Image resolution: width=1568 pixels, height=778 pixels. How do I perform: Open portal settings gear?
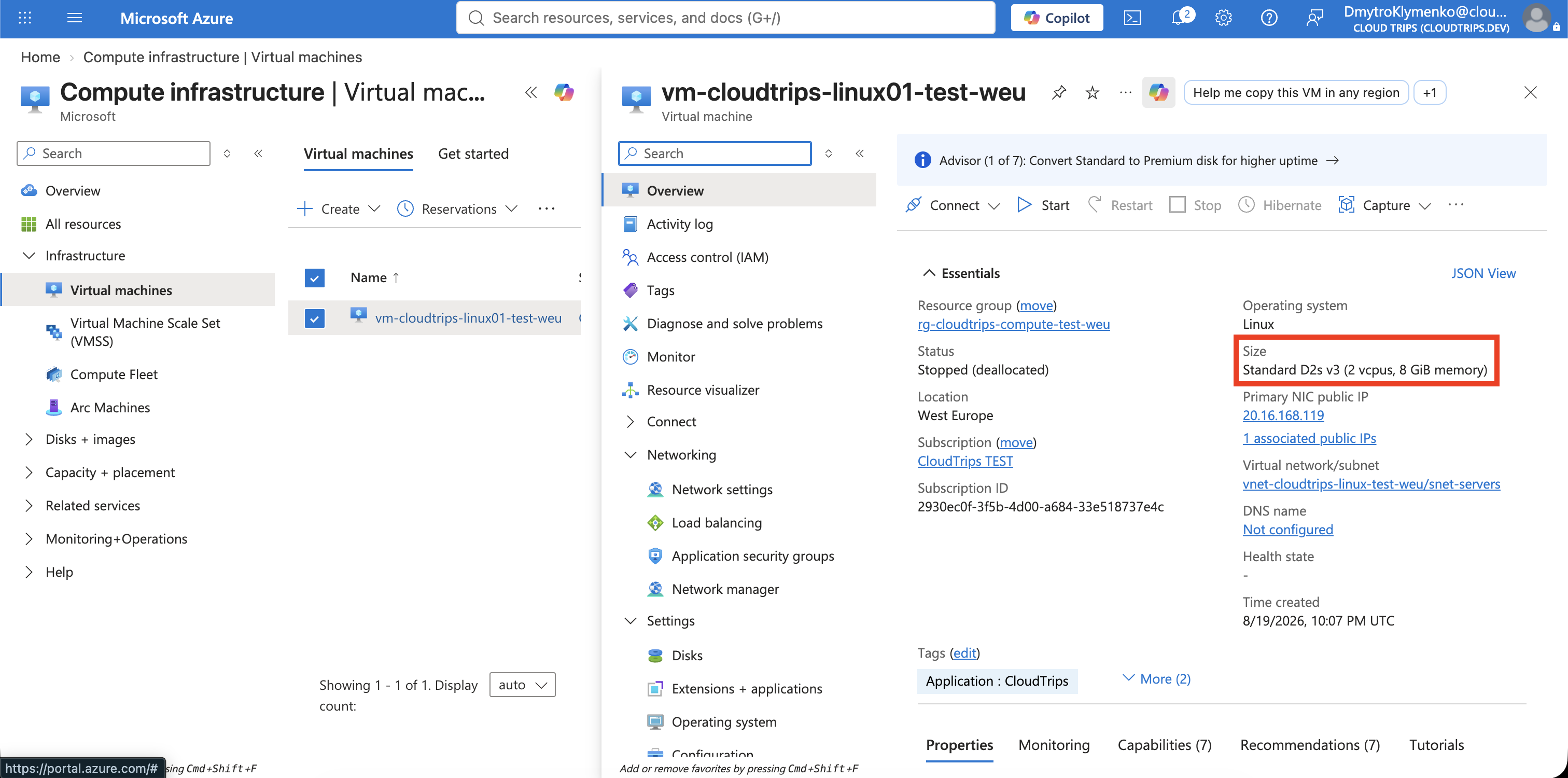pyautogui.click(x=1224, y=18)
